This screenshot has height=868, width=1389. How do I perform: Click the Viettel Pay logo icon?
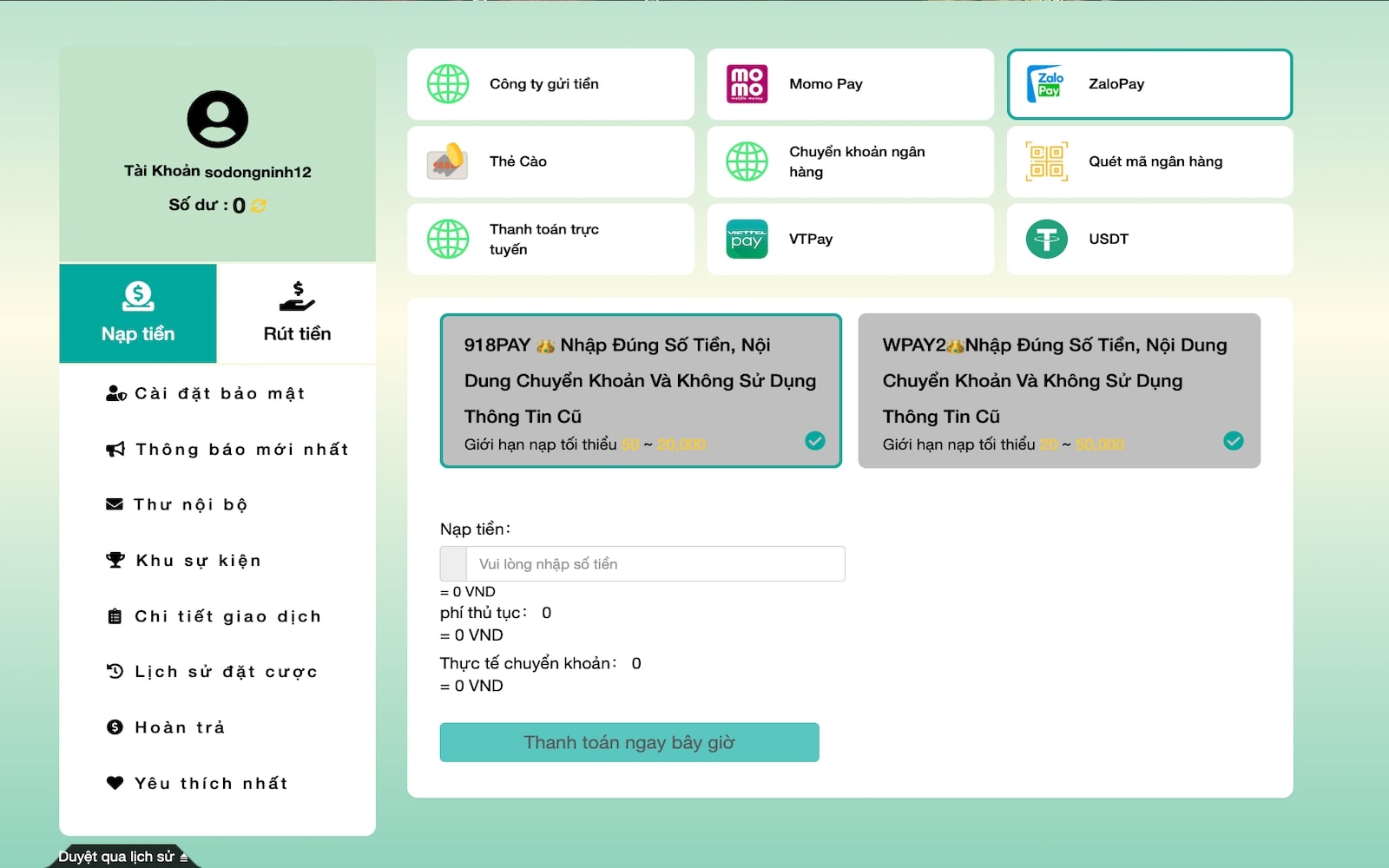point(747,240)
